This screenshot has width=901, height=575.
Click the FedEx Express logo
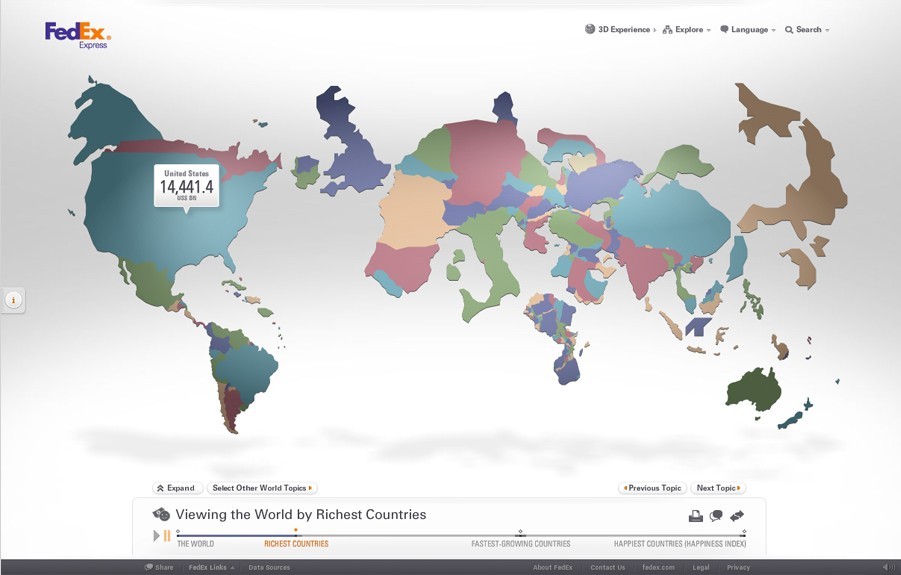(77, 35)
